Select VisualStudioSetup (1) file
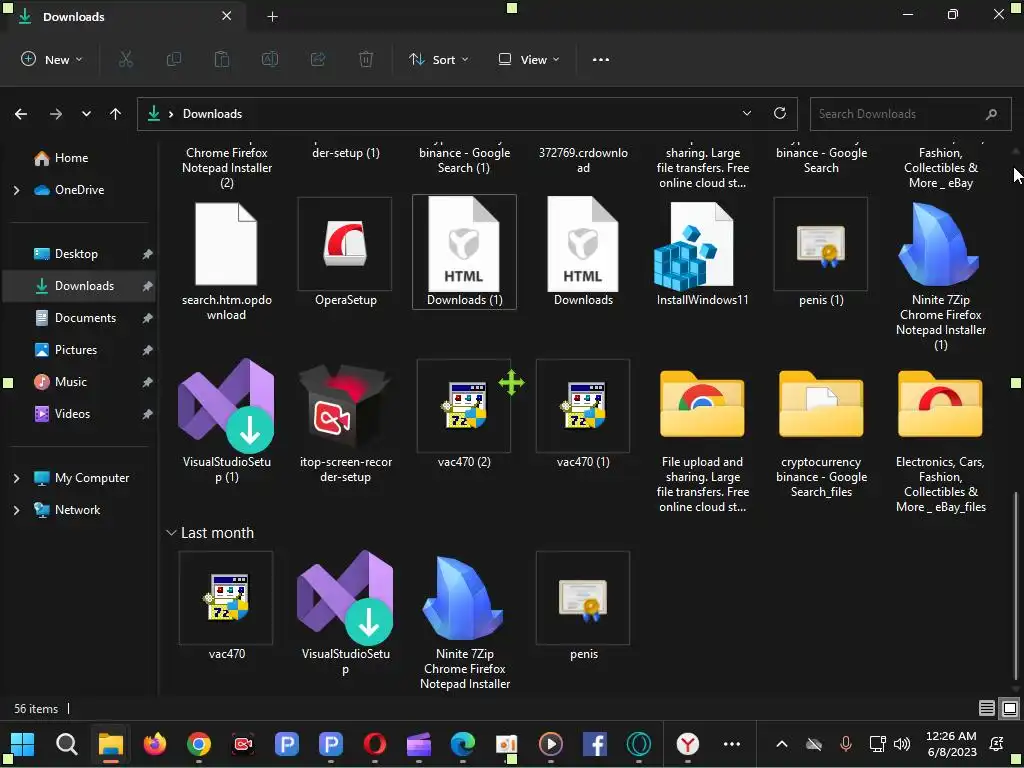This screenshot has height=768, width=1024. pyautogui.click(x=227, y=421)
